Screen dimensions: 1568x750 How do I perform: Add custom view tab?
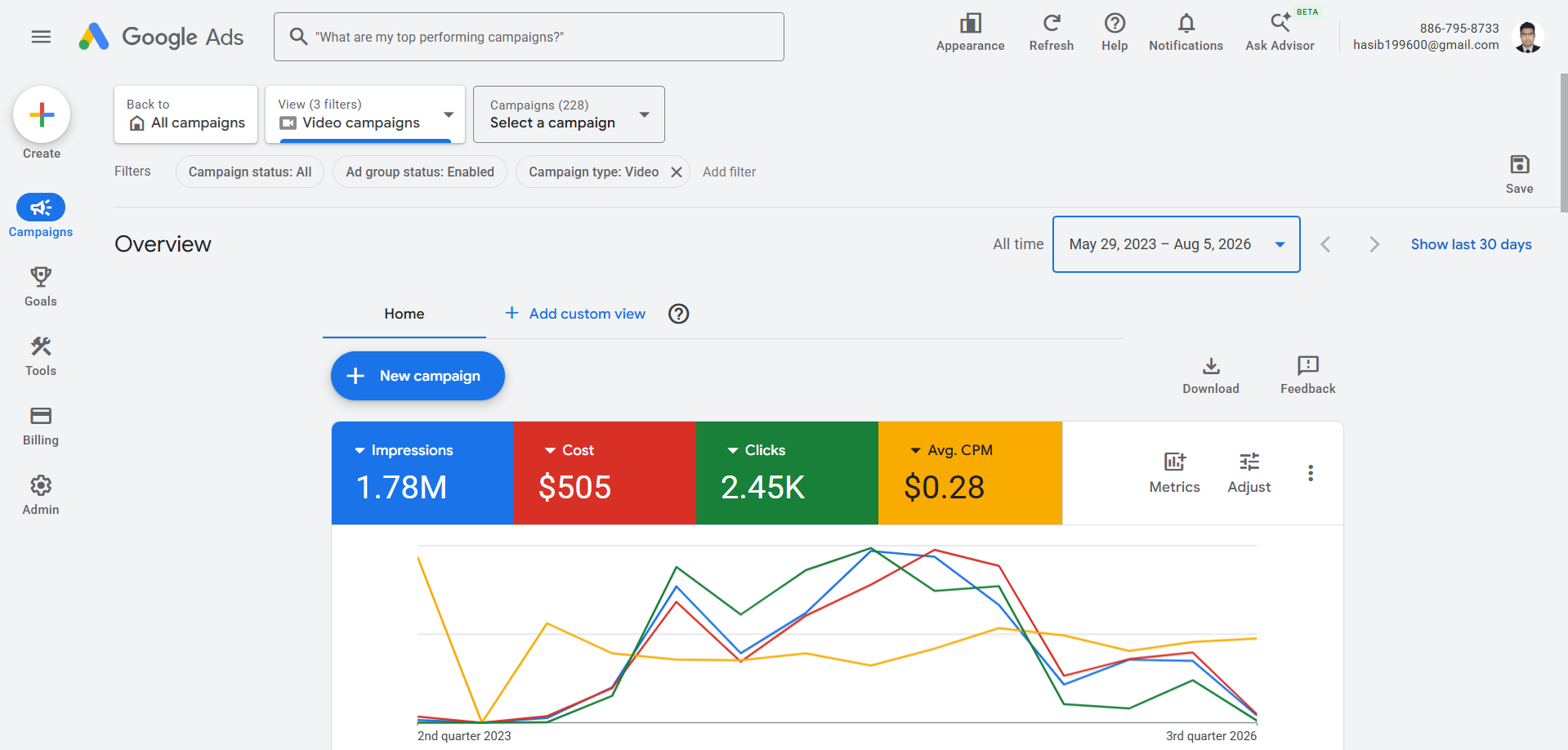[575, 314]
